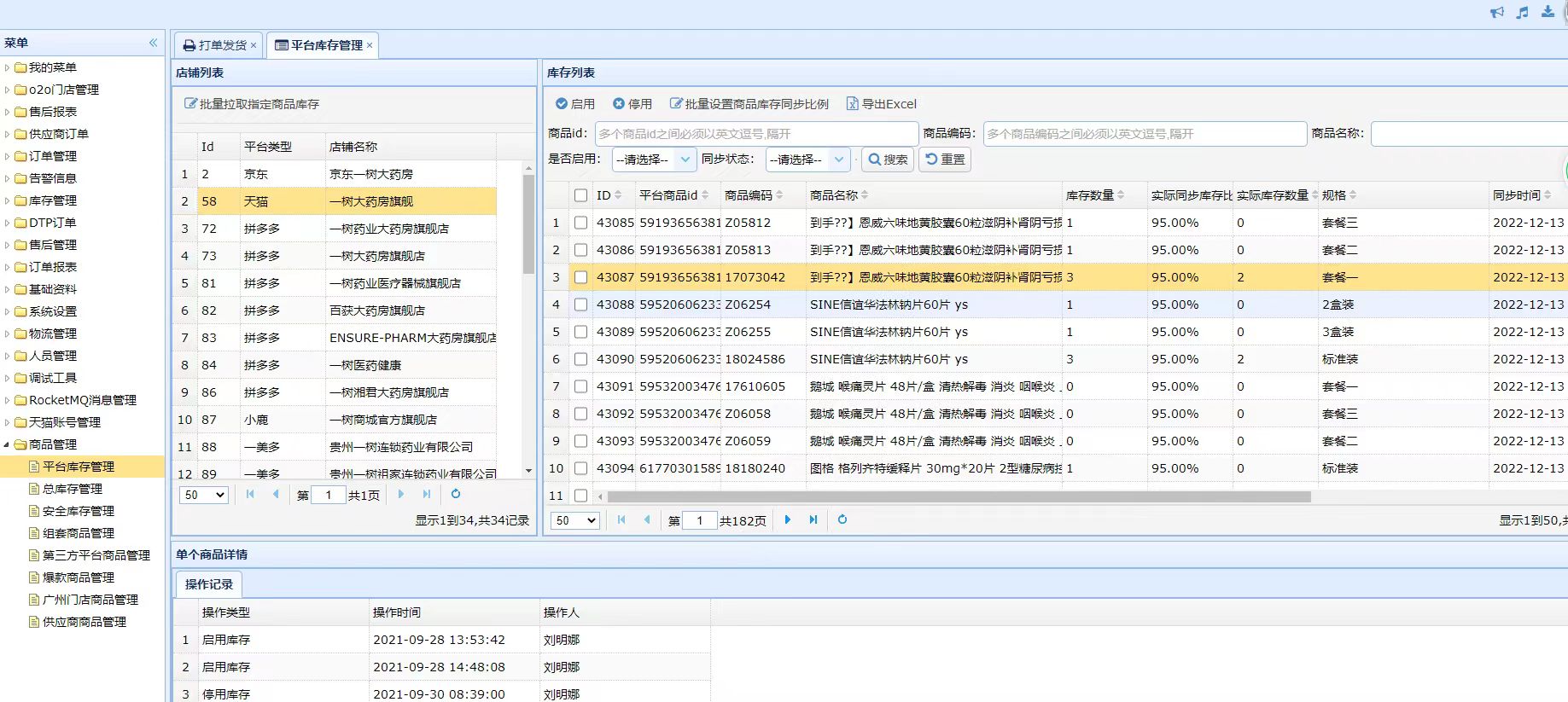This screenshot has height=702, width=1568.
Task: Check the row with ID 43090
Action: [581, 359]
